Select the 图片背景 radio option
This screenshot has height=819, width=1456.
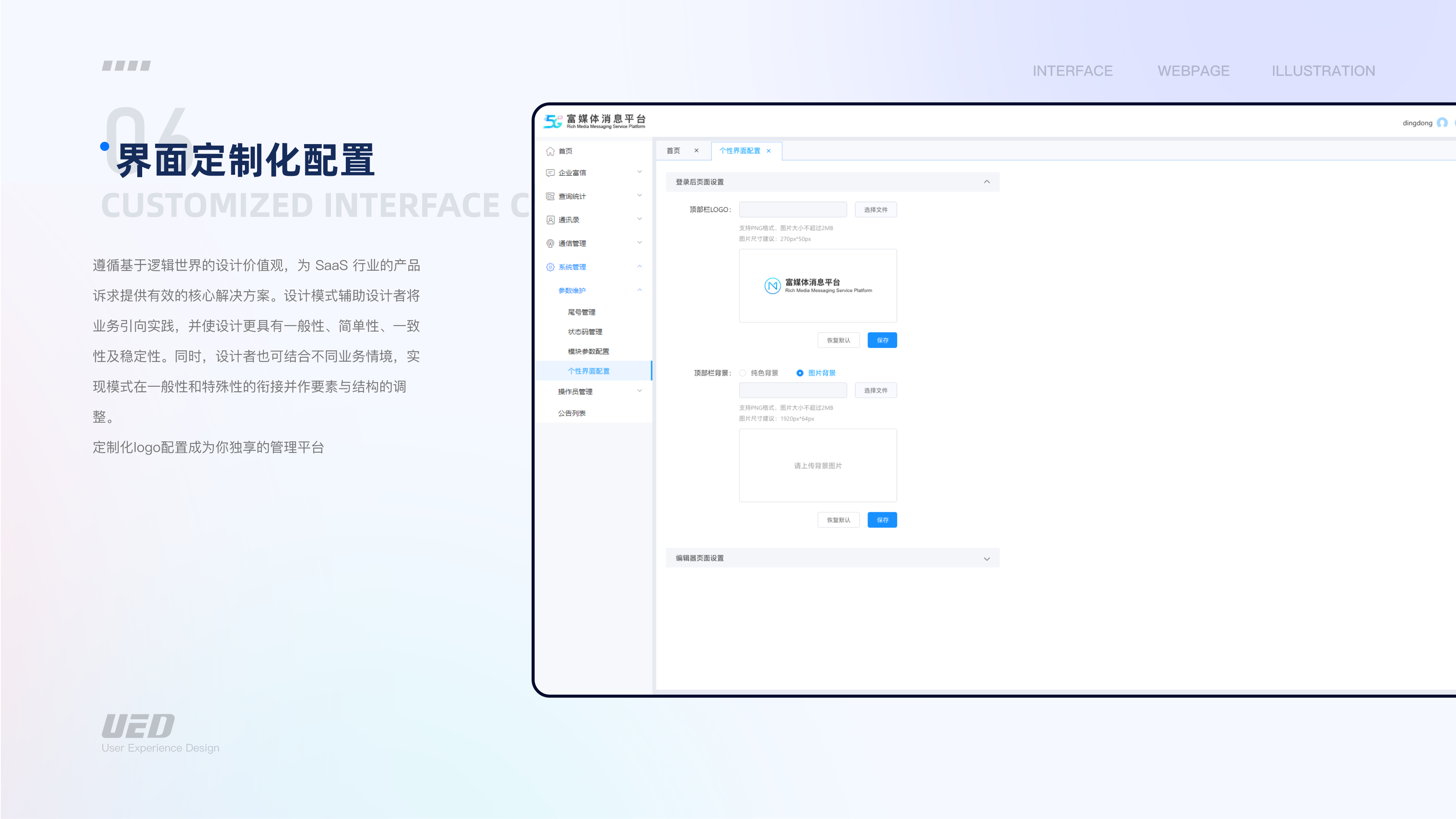point(800,373)
